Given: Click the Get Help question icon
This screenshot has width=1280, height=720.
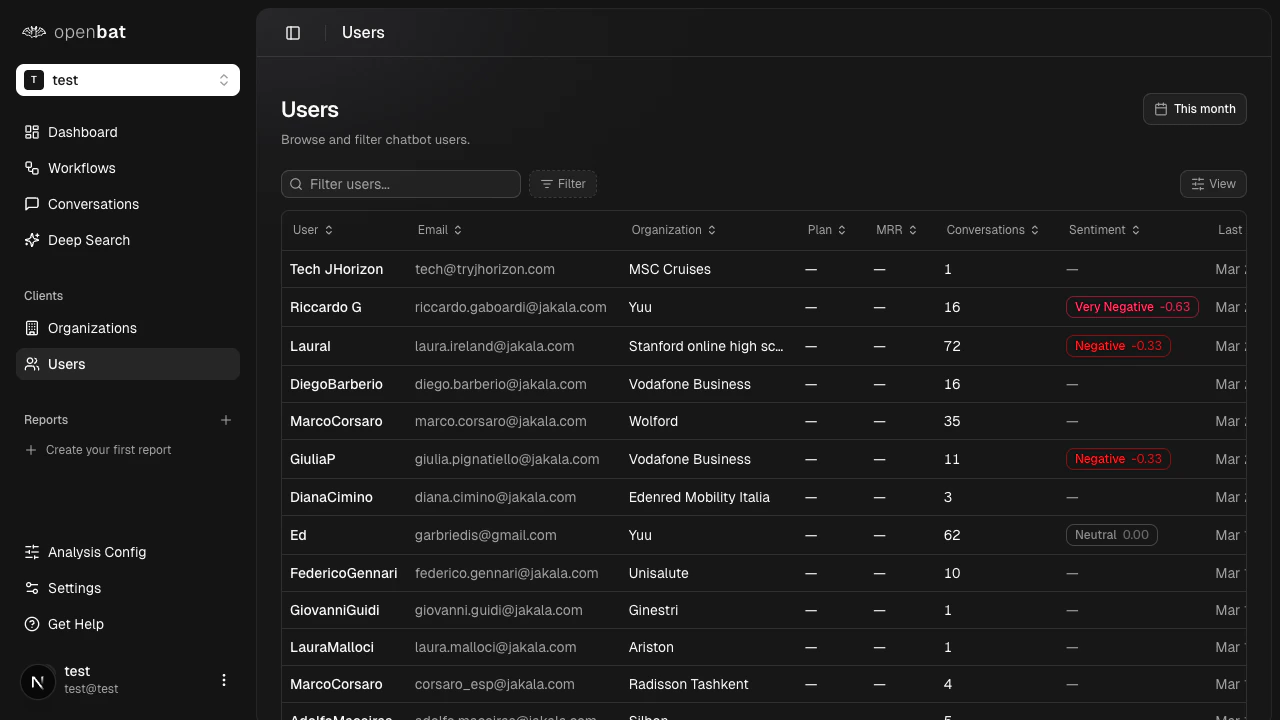Looking at the screenshot, I should (32, 624).
